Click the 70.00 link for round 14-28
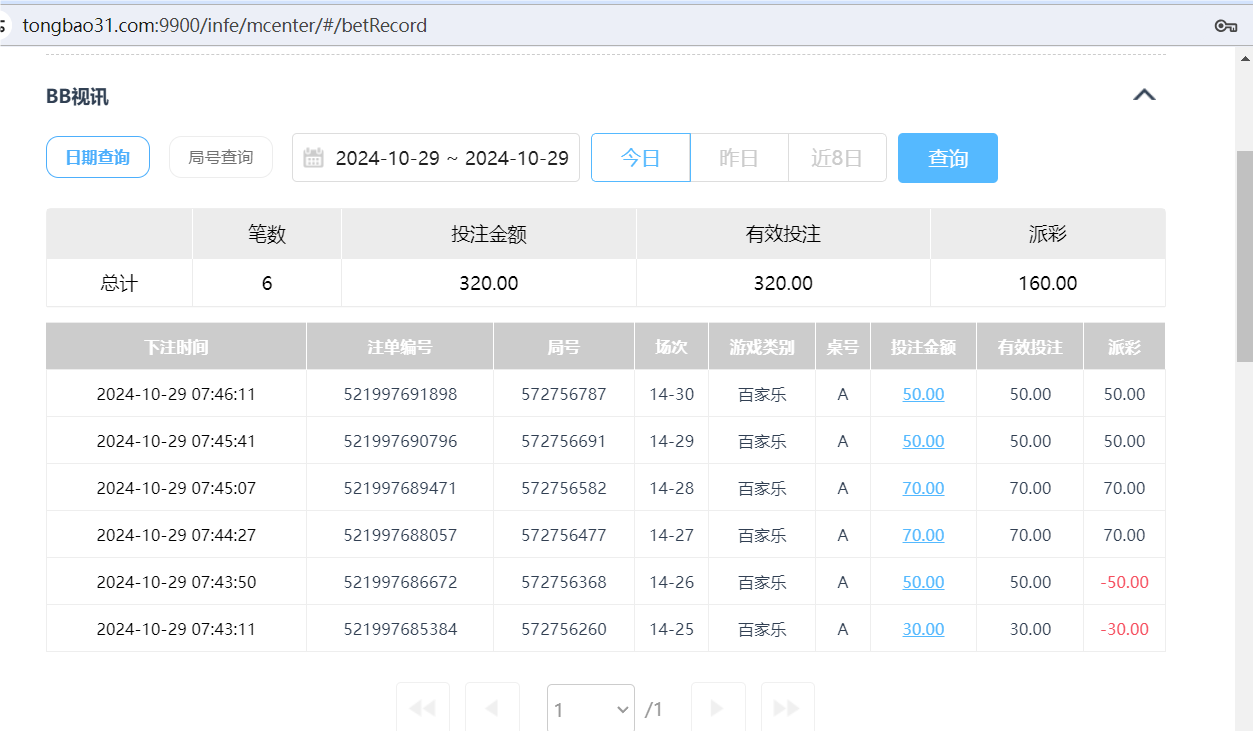This screenshot has width=1253, height=732. (922, 488)
